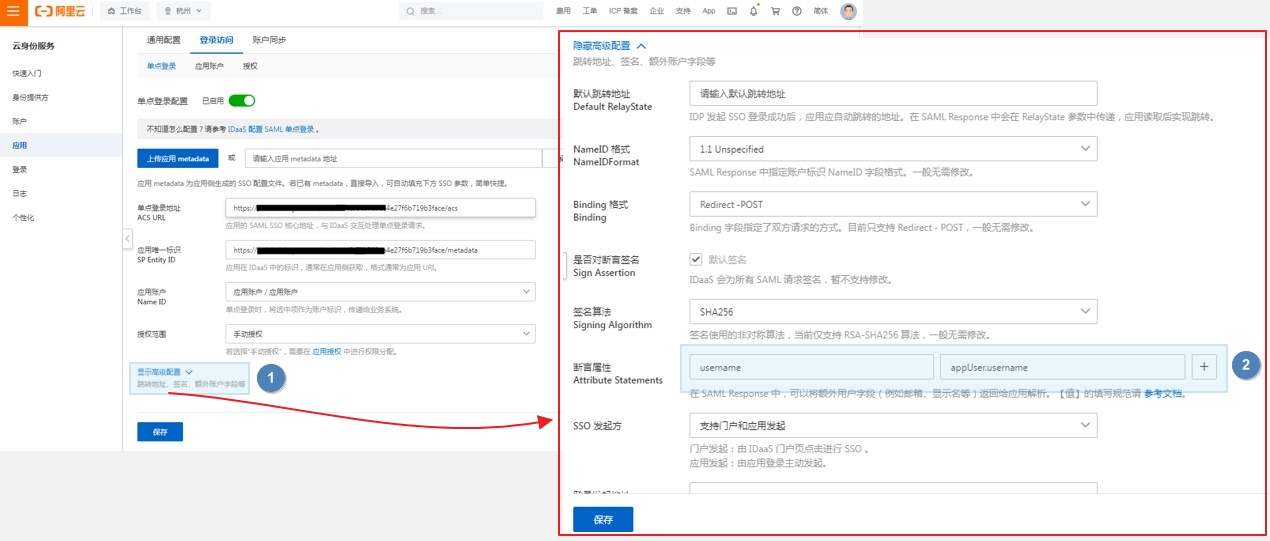This screenshot has width=1270, height=541.
Task: Open the help question mark icon
Action: [797, 11]
